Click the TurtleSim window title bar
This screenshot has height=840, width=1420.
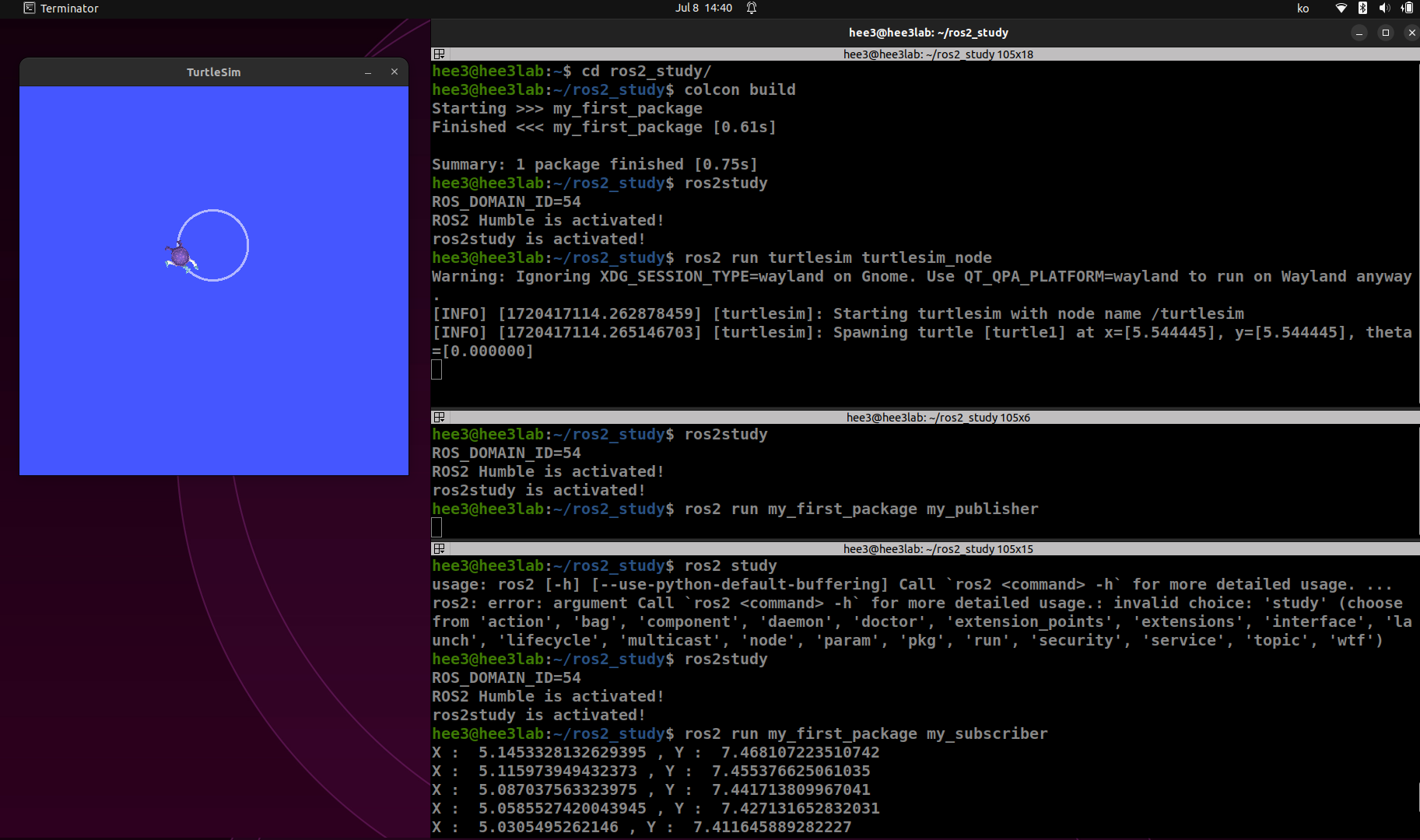coord(213,72)
